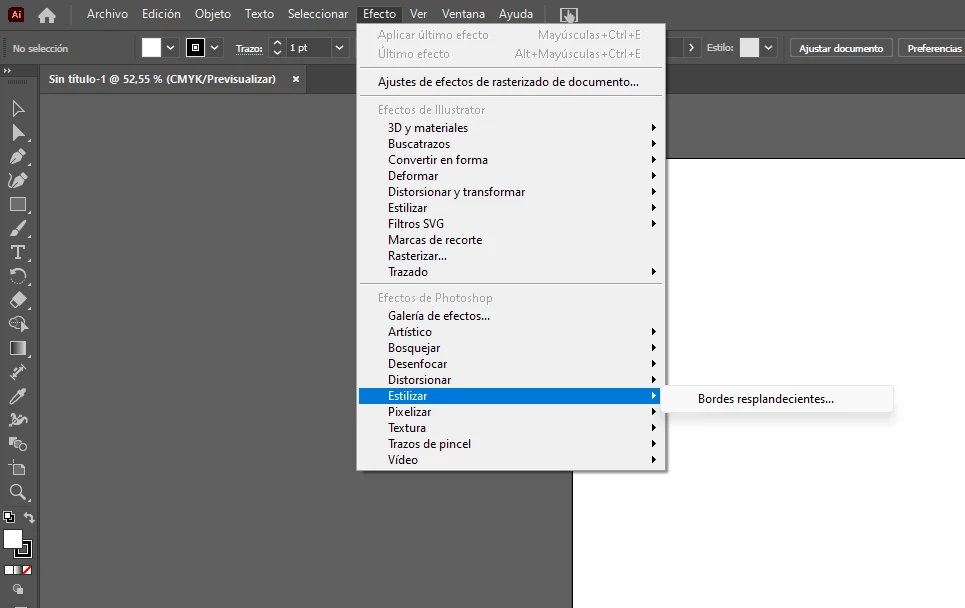Screen dimensions: 965x608
Task: Open the Edición menu
Action: click(x=161, y=14)
